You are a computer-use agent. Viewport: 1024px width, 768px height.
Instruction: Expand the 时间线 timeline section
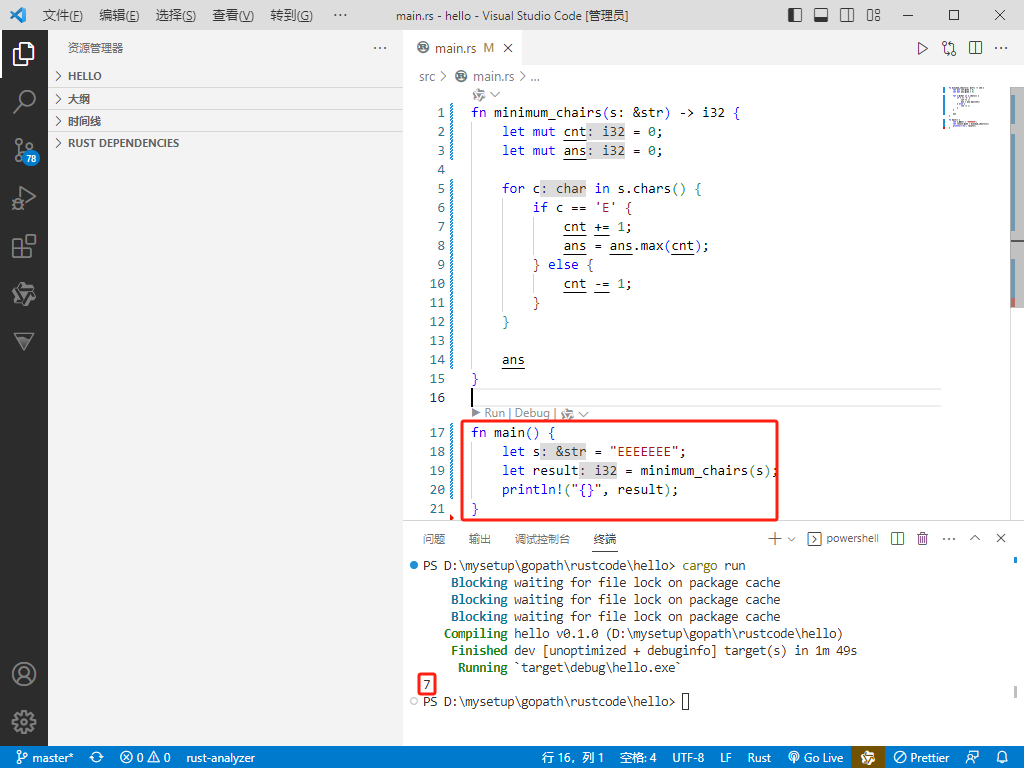(x=225, y=121)
